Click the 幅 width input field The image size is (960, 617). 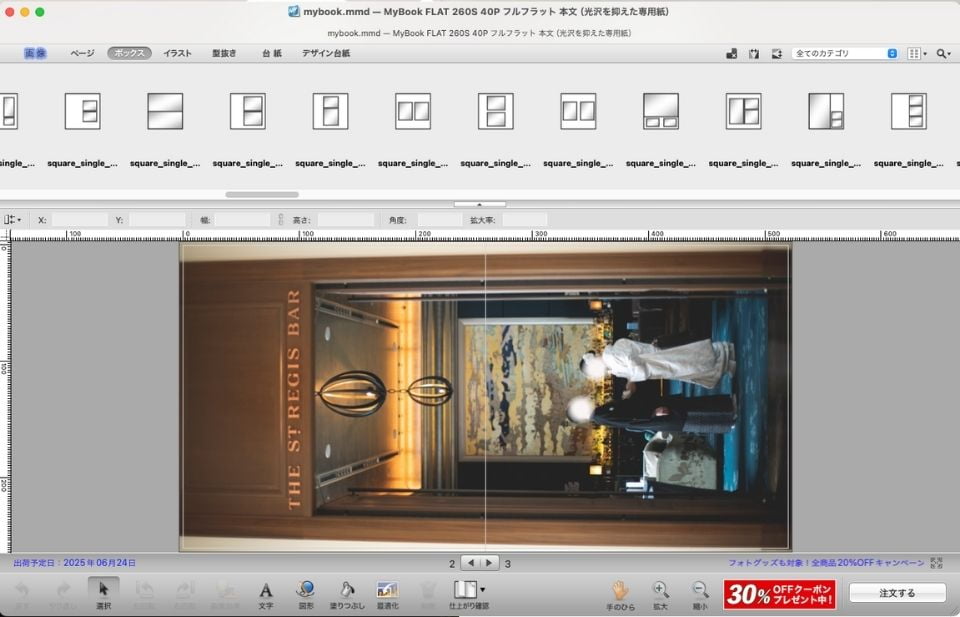[242, 220]
